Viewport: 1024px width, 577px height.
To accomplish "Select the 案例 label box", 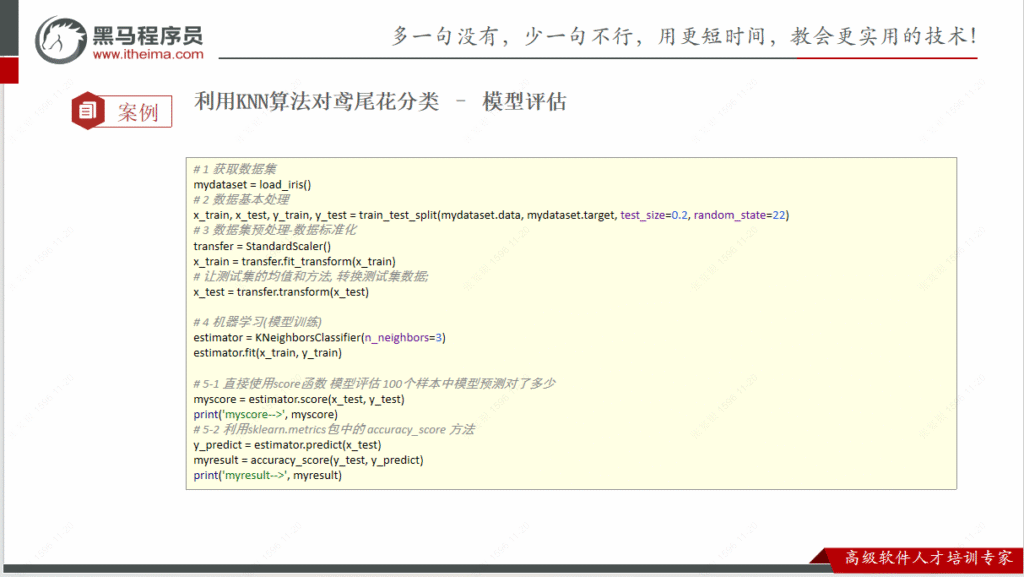I will [x=138, y=111].
